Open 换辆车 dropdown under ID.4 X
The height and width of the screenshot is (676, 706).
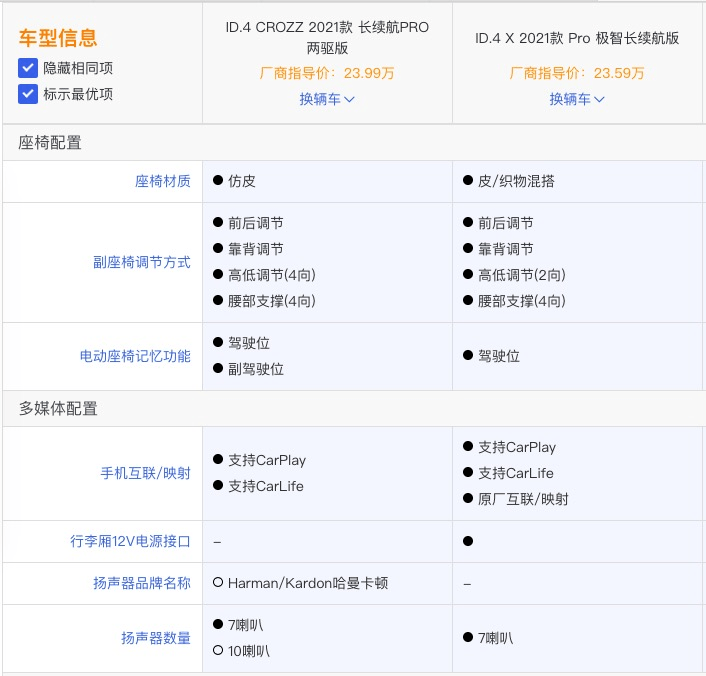coord(577,99)
